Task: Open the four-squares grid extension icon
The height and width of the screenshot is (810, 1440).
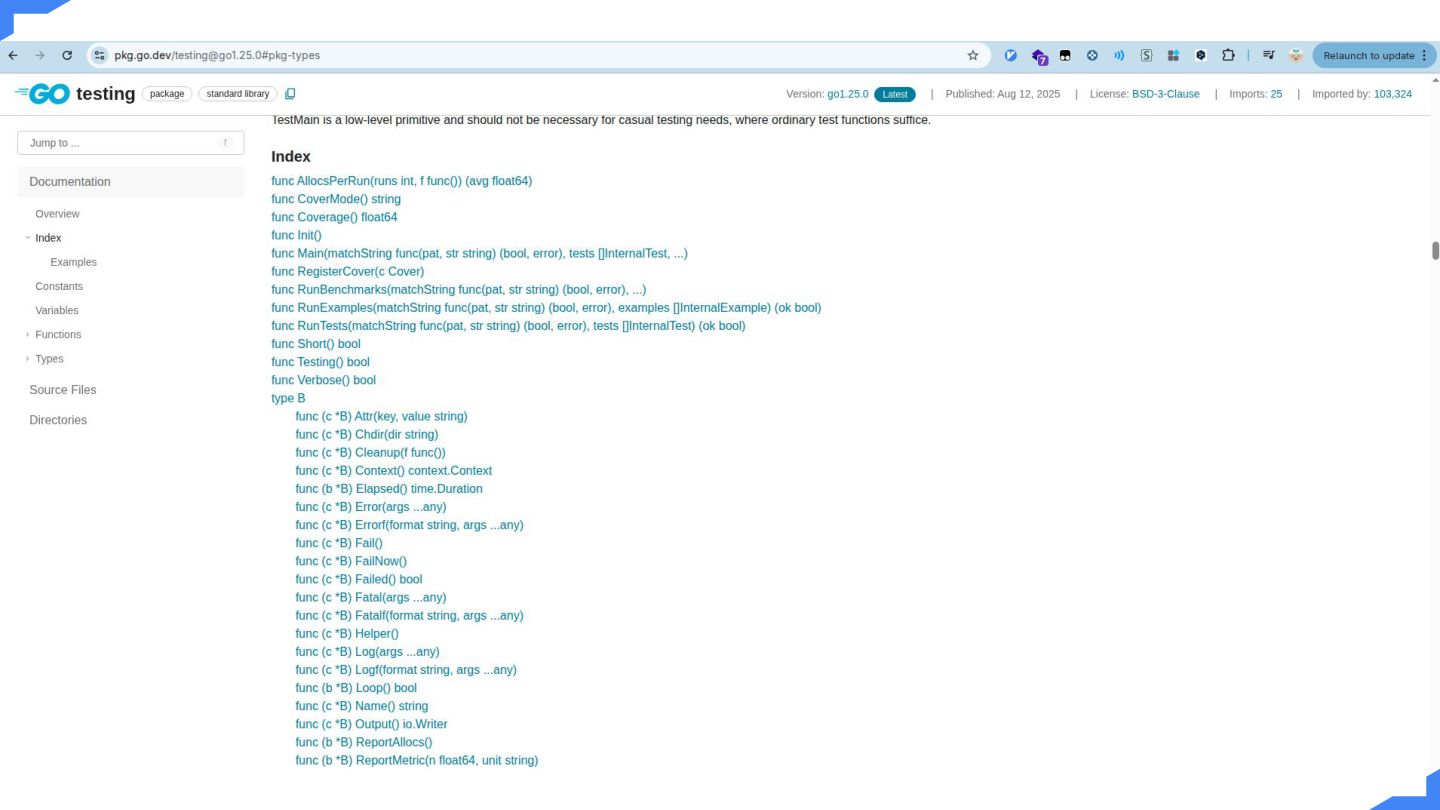Action: 1174,56
